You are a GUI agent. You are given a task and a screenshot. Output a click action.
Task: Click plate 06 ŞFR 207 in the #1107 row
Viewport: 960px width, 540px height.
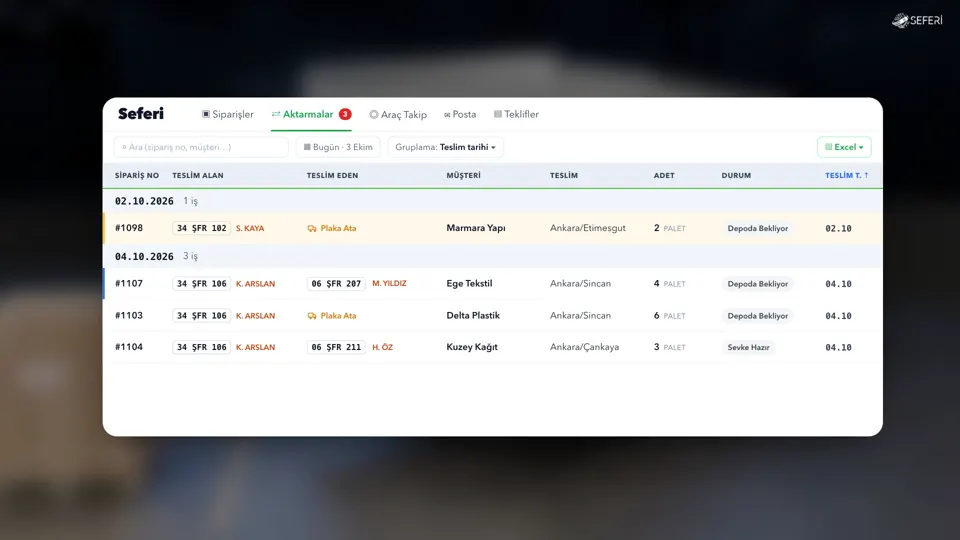coord(336,284)
